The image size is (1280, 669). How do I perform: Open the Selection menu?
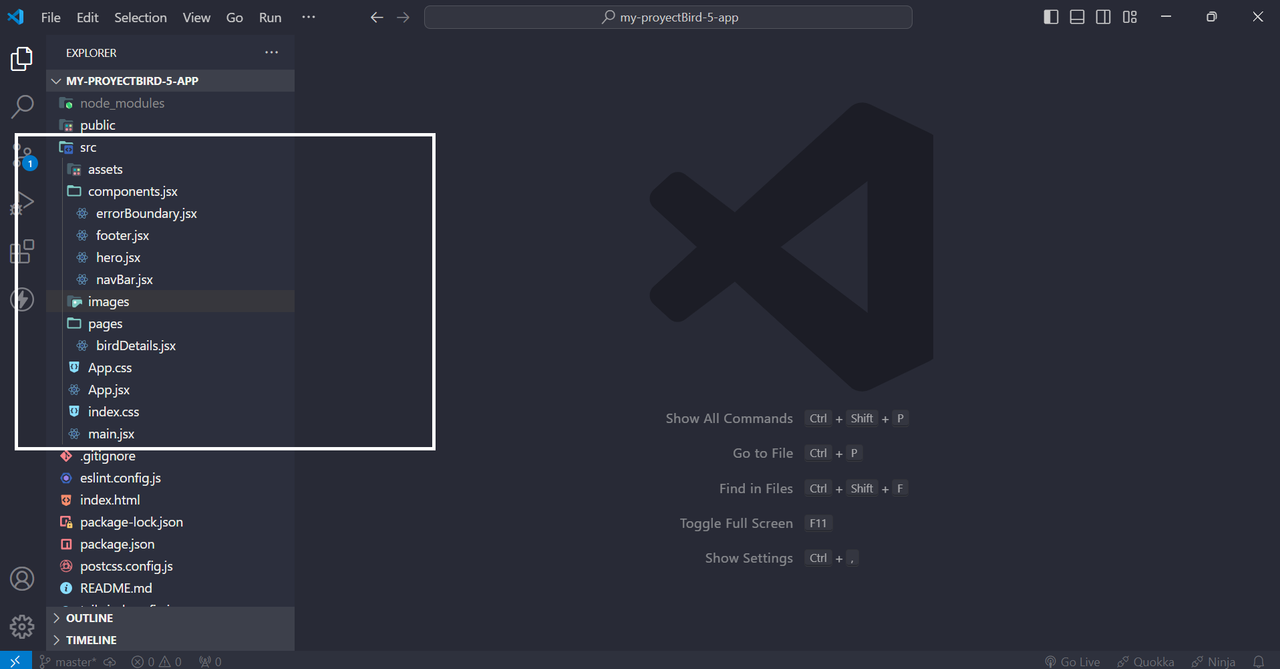coord(140,17)
